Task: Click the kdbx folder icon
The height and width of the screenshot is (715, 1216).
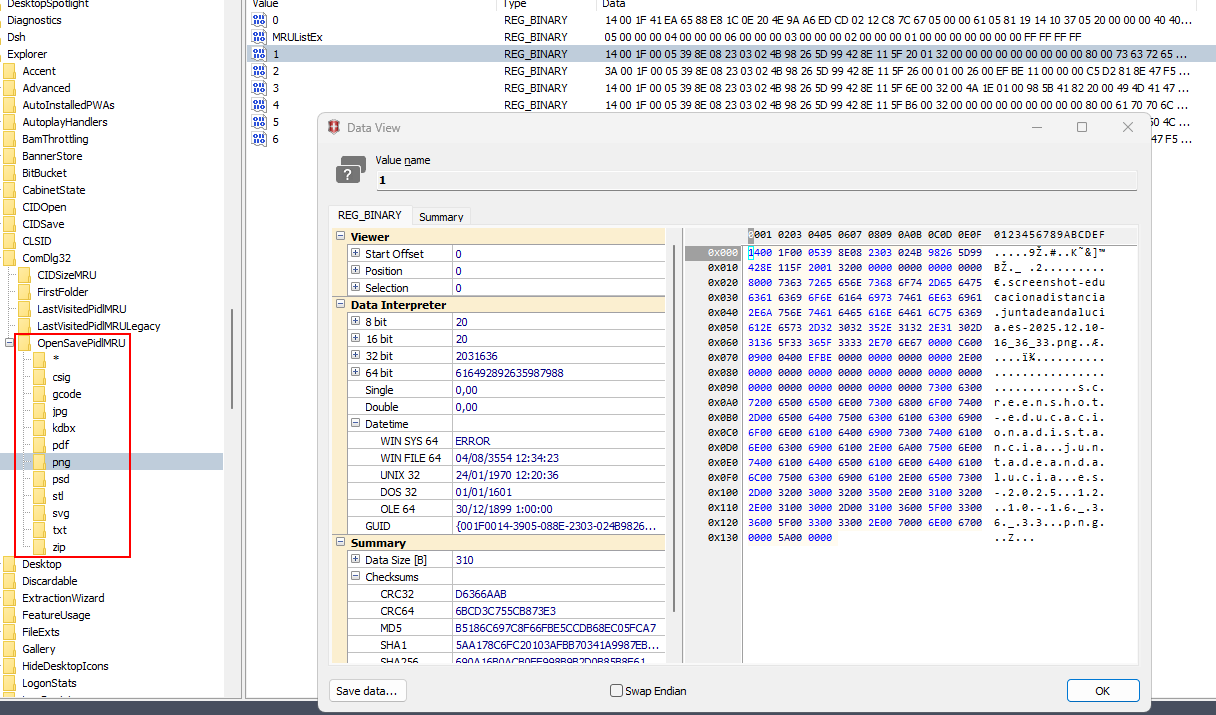Action: [x=39, y=428]
